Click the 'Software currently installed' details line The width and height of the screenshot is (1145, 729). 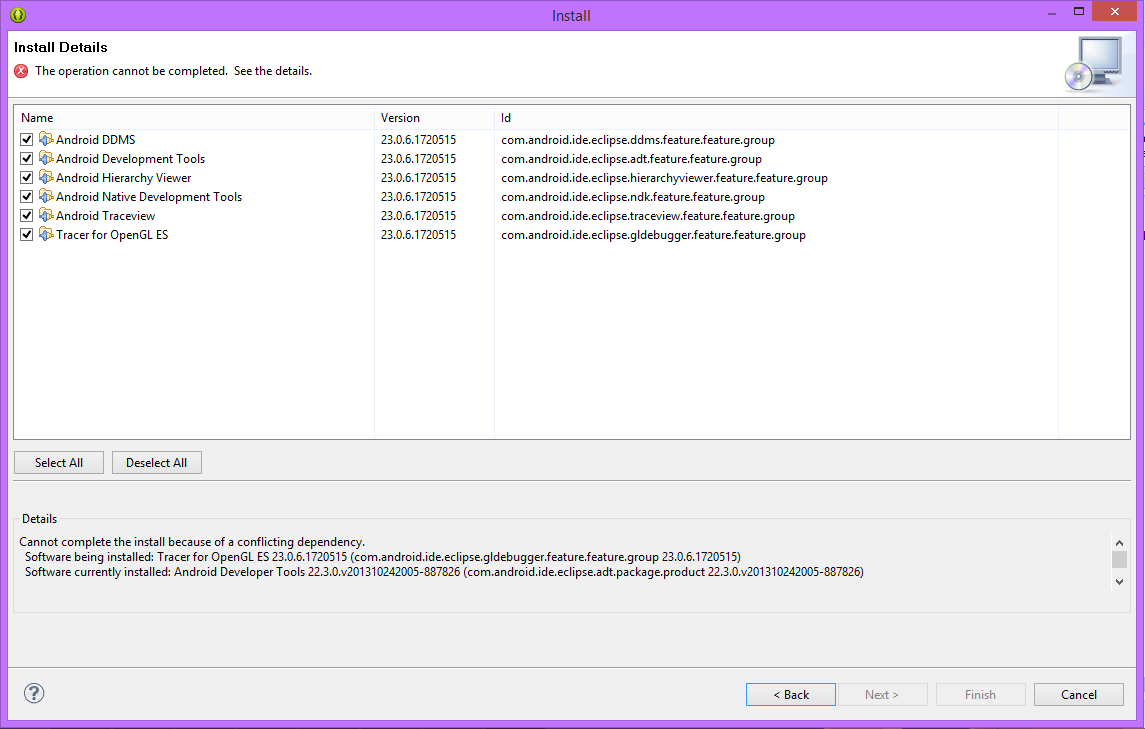coord(444,572)
